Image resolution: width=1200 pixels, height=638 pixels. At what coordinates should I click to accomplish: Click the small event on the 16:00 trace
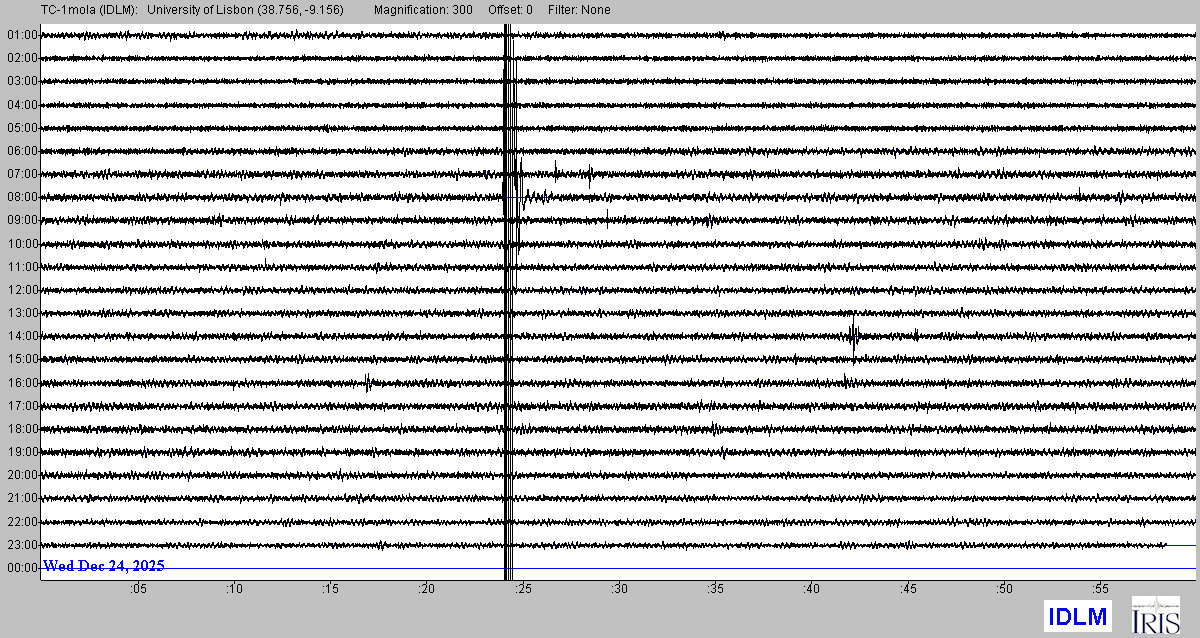click(368, 381)
